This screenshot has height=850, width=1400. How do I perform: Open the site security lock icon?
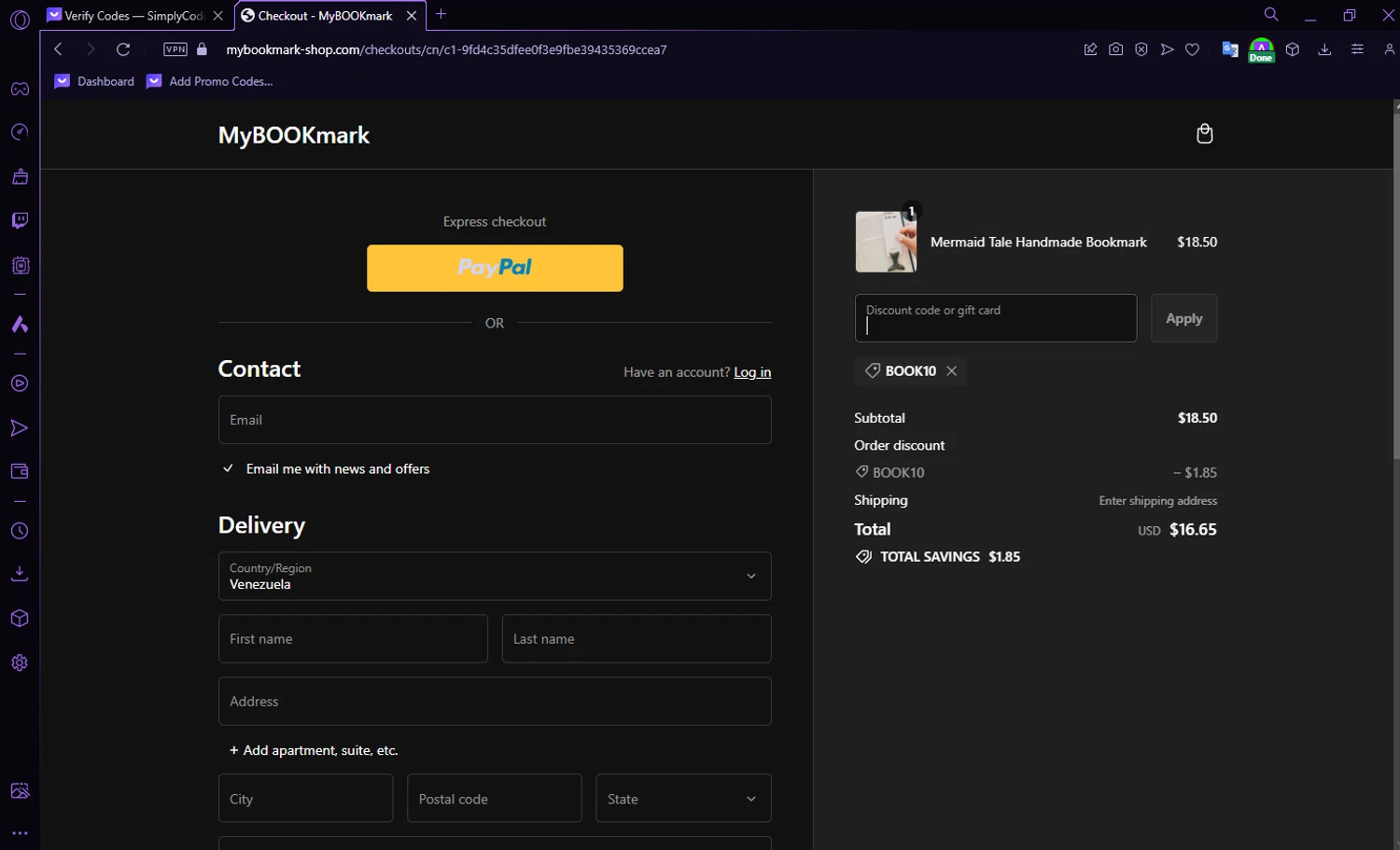(x=202, y=49)
